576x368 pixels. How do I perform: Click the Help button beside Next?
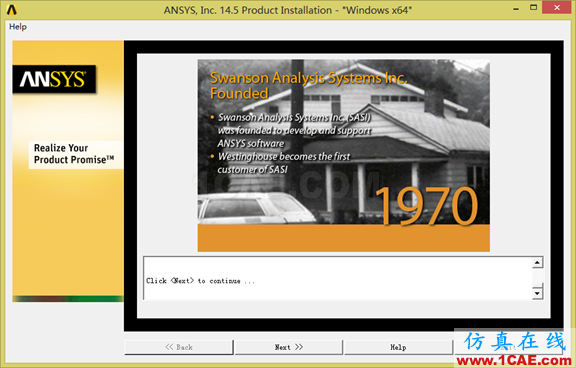click(x=398, y=347)
